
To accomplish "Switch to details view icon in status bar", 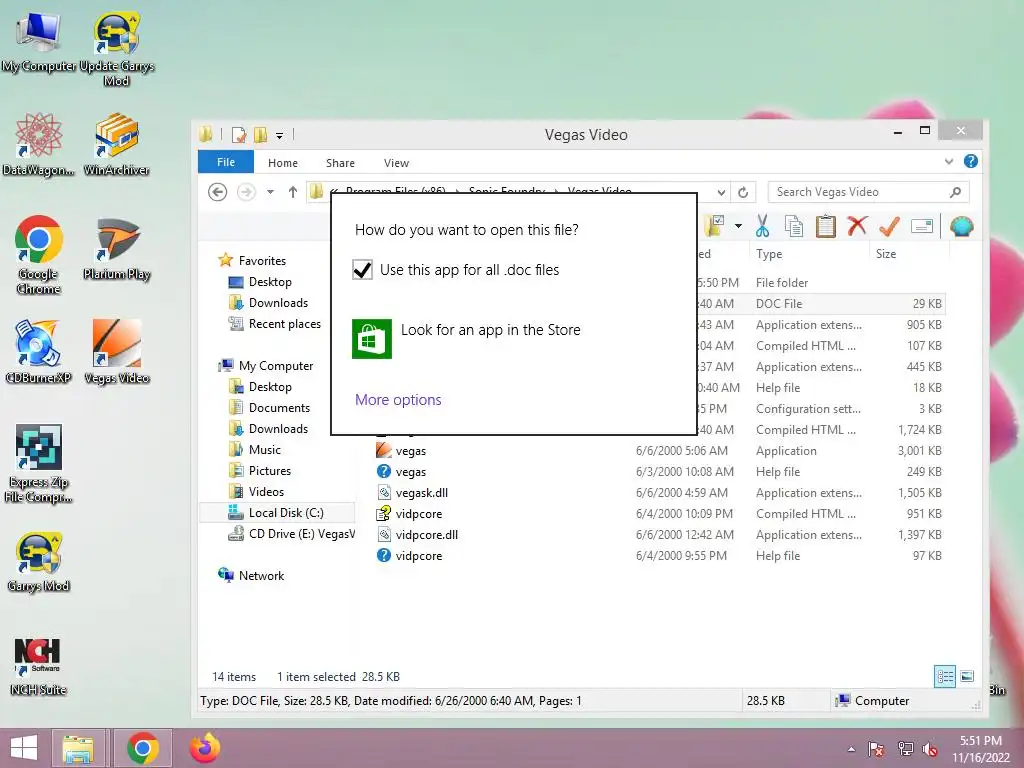I will tap(945, 677).
